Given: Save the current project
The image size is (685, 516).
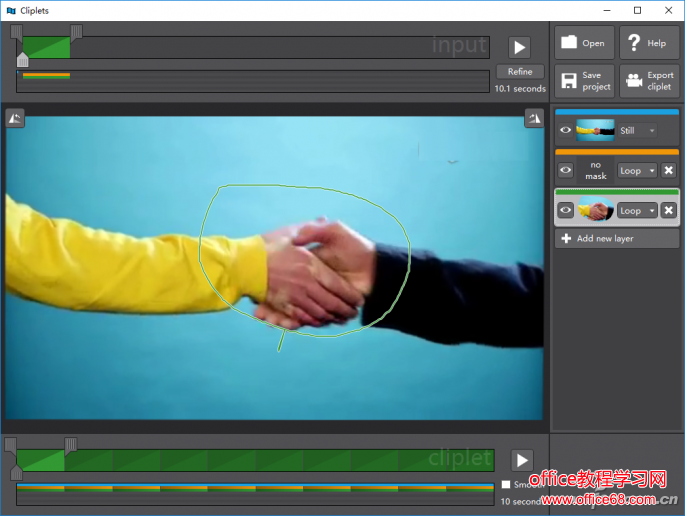Looking at the screenshot, I should point(584,81).
